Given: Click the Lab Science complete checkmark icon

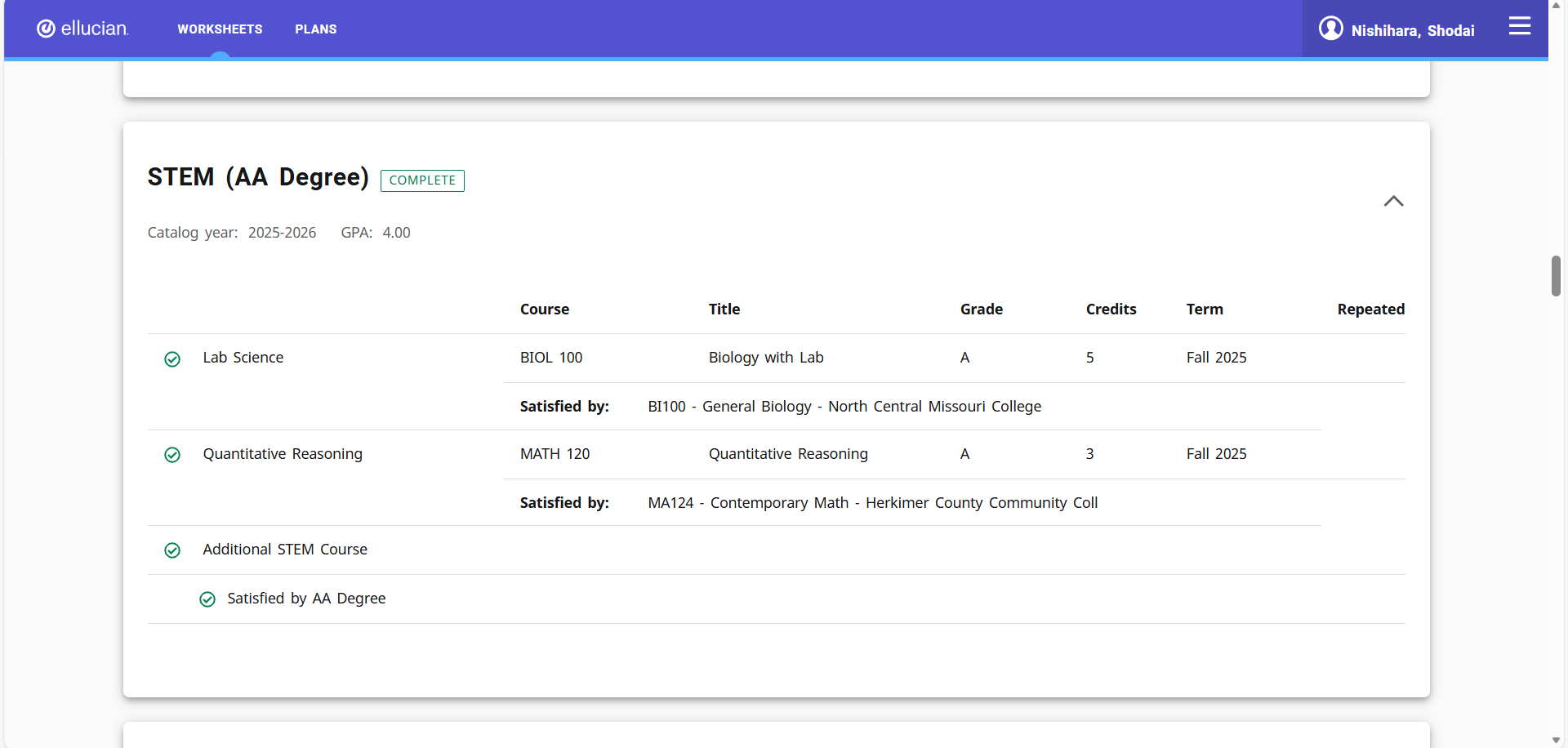Looking at the screenshot, I should pyautogui.click(x=172, y=359).
